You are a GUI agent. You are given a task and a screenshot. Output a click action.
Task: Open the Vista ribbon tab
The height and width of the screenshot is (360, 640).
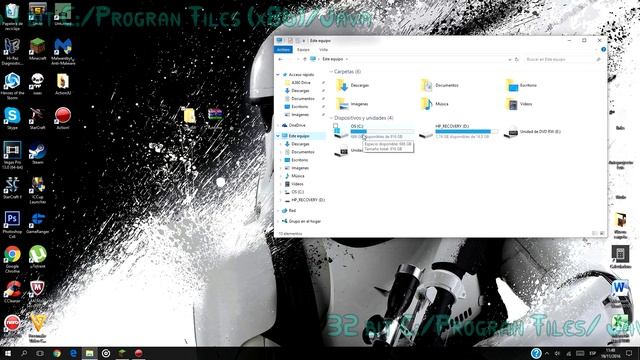pos(323,49)
